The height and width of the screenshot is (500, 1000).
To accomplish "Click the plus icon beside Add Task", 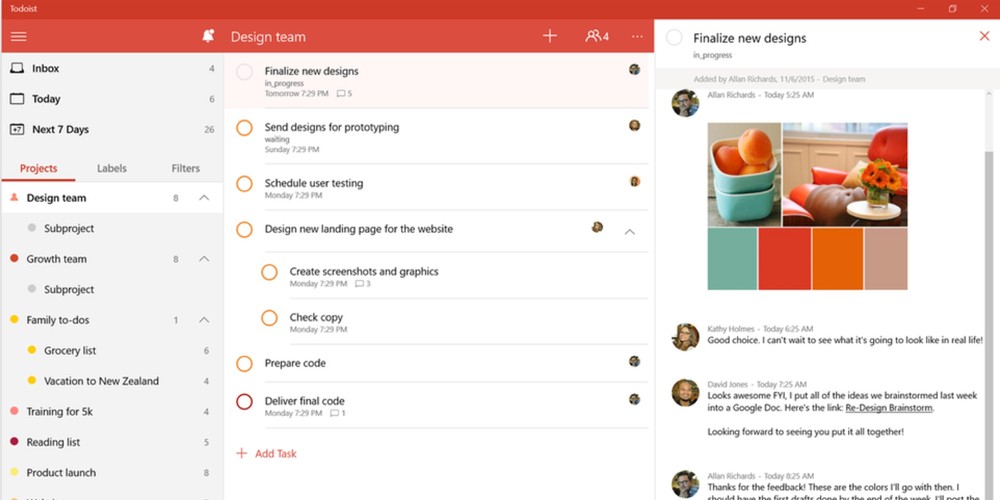I will click(242, 453).
